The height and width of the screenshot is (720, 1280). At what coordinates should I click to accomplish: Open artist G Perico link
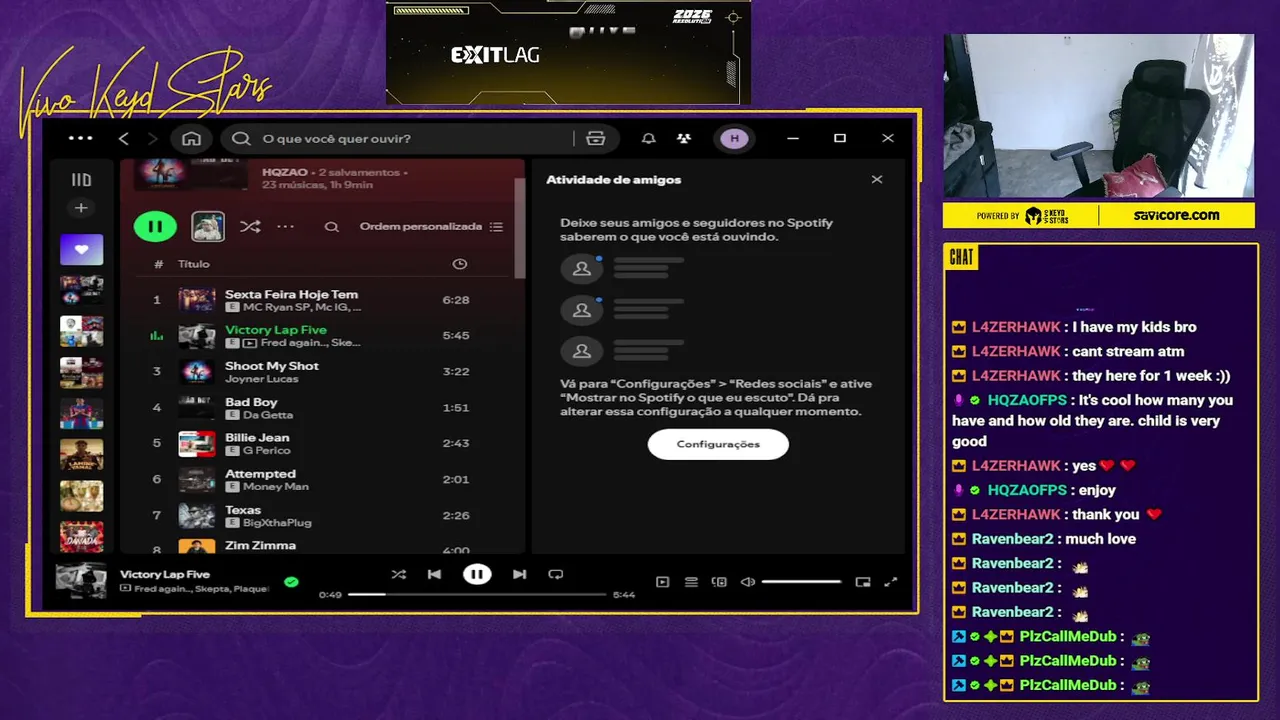pyautogui.click(x=266, y=451)
